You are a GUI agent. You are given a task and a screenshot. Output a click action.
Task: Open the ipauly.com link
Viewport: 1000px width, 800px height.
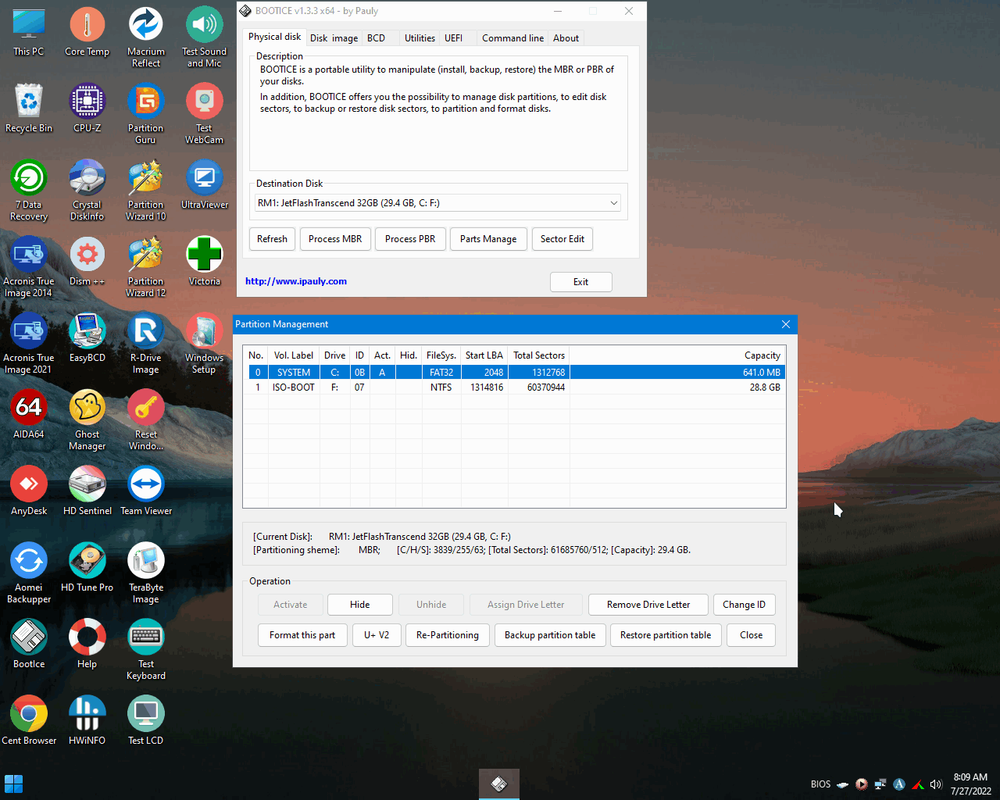pos(296,281)
